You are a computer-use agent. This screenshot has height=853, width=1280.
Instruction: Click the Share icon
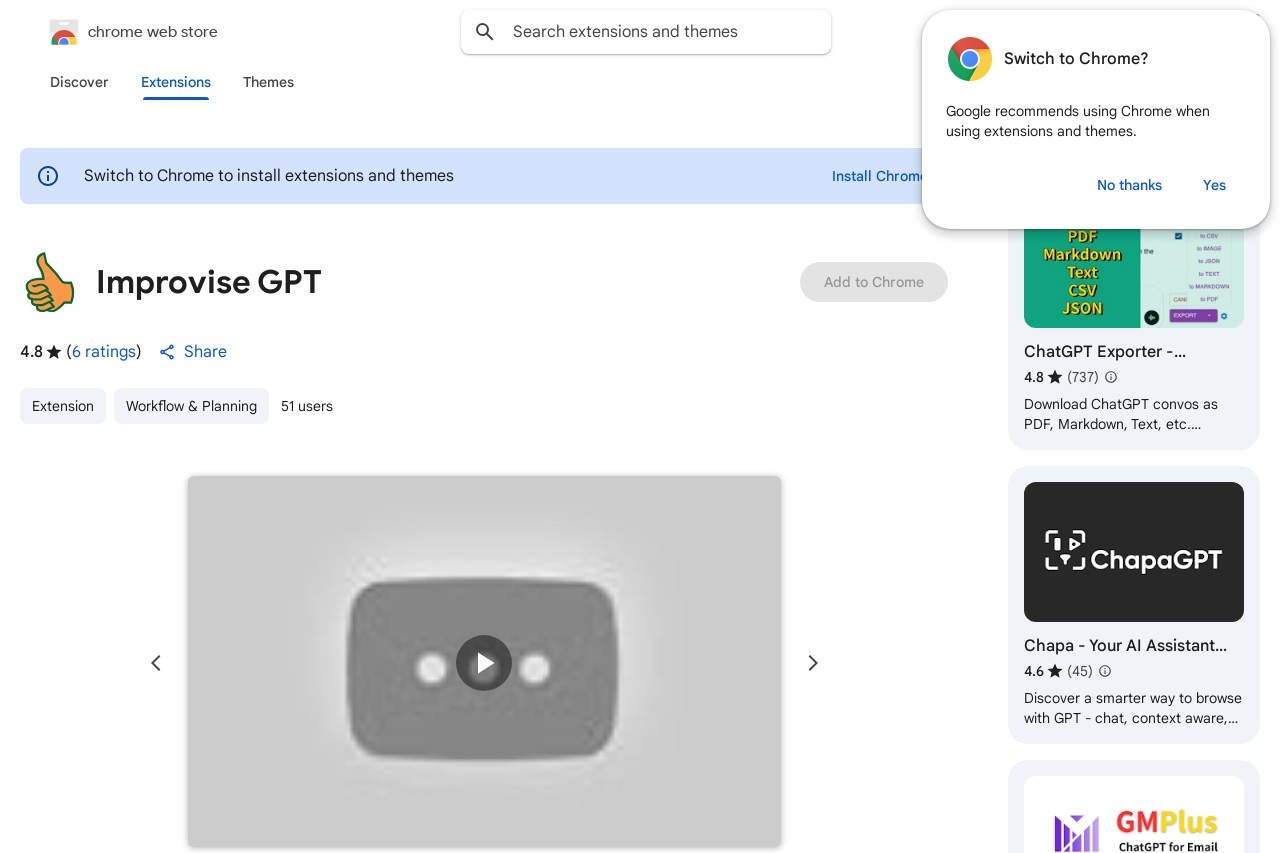coord(167,352)
